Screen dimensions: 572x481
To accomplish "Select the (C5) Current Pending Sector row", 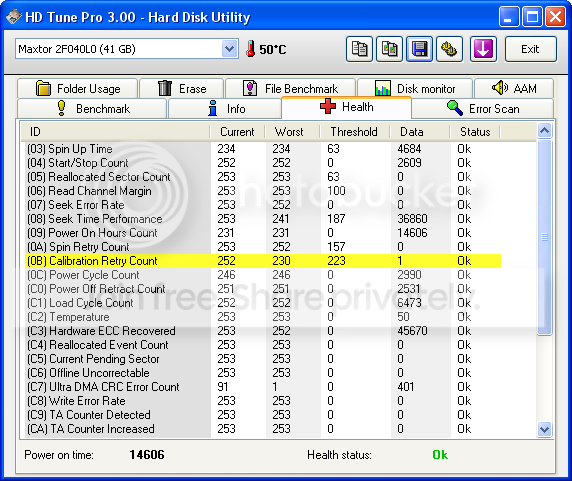I will (x=263, y=359).
